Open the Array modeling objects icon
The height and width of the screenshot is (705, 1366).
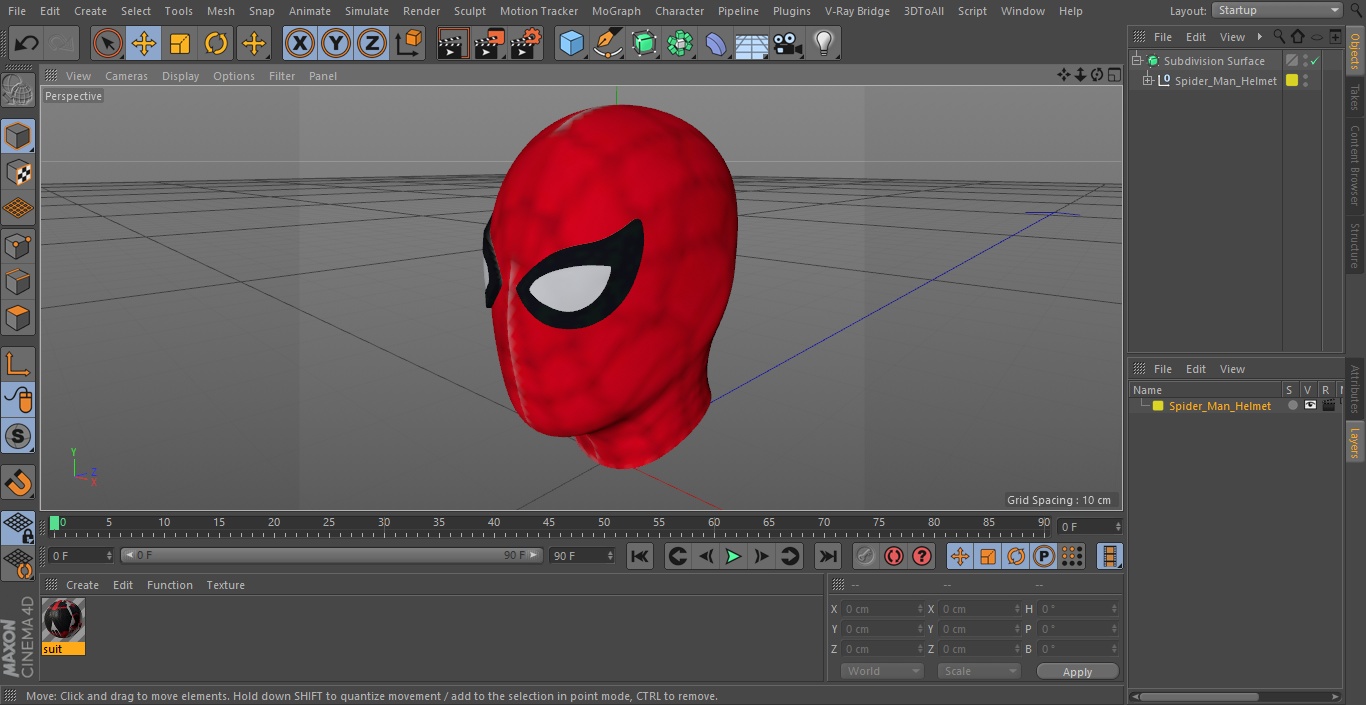[x=680, y=43]
